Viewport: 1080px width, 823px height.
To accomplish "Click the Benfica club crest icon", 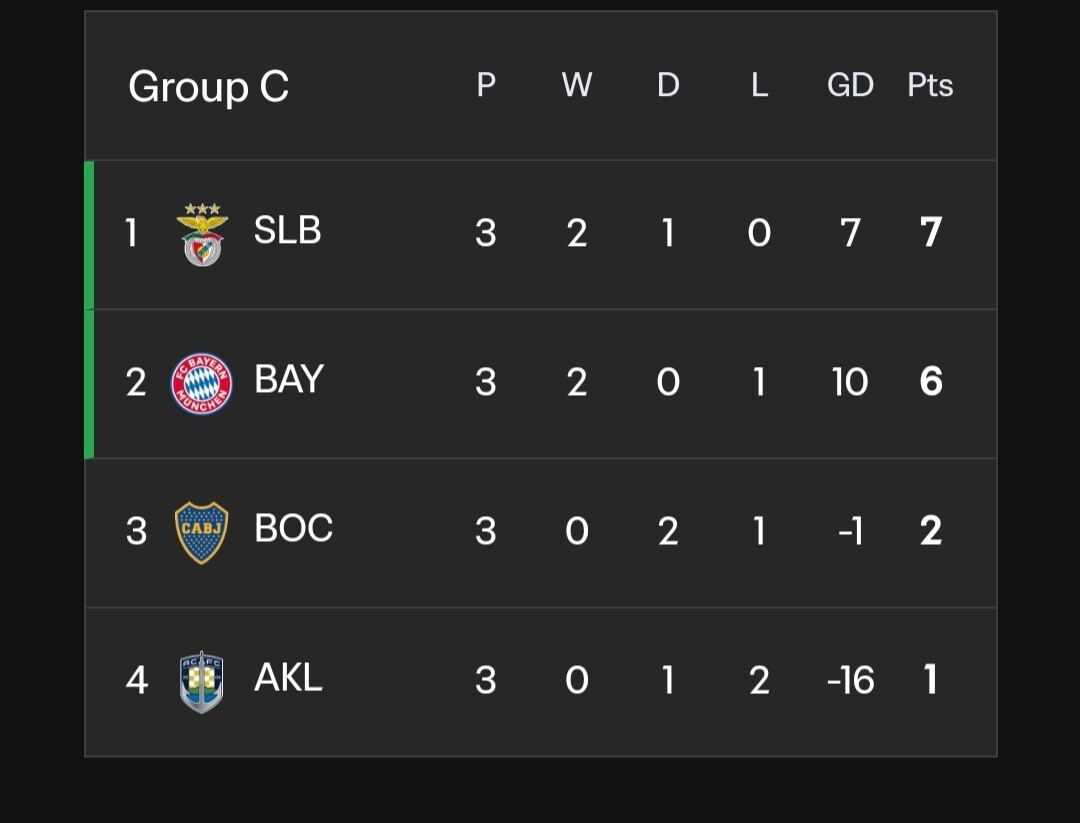I will [202, 234].
